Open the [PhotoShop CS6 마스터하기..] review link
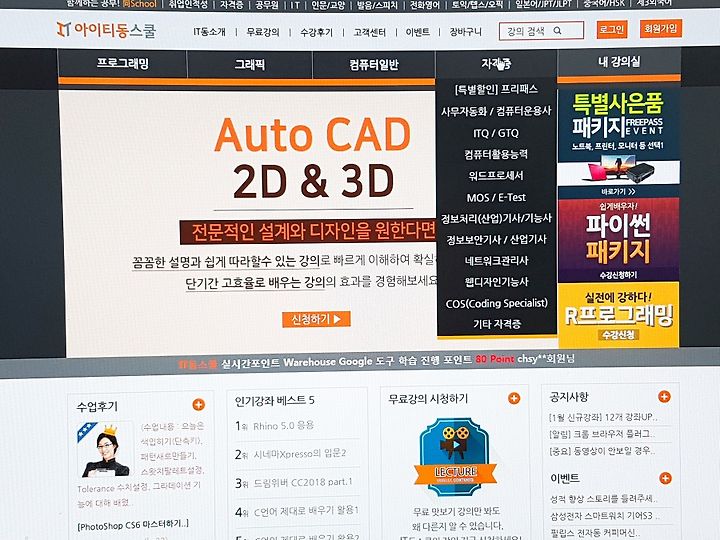This screenshot has width=720, height=540. click(x=133, y=525)
